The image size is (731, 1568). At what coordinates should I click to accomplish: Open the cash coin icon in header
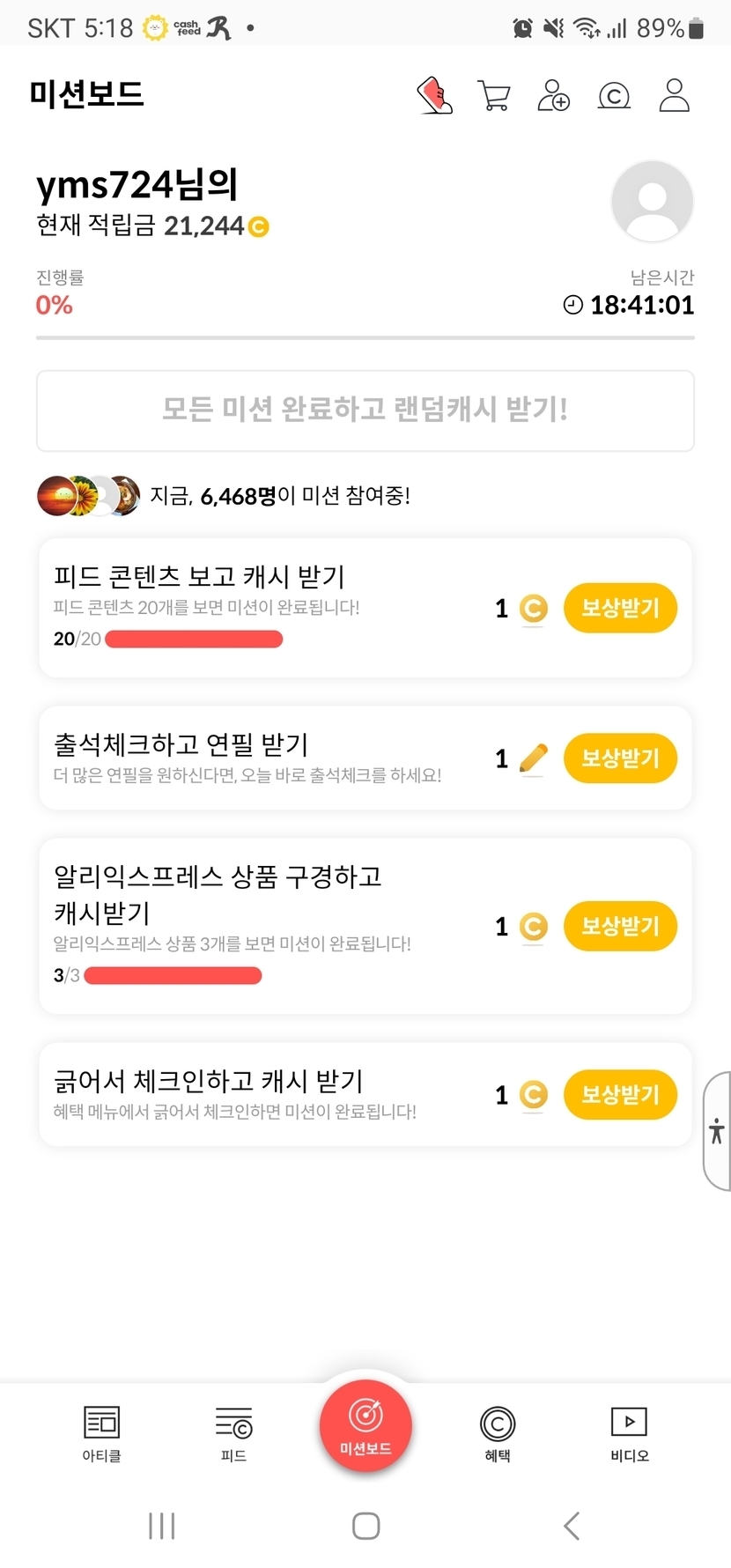pos(614,95)
